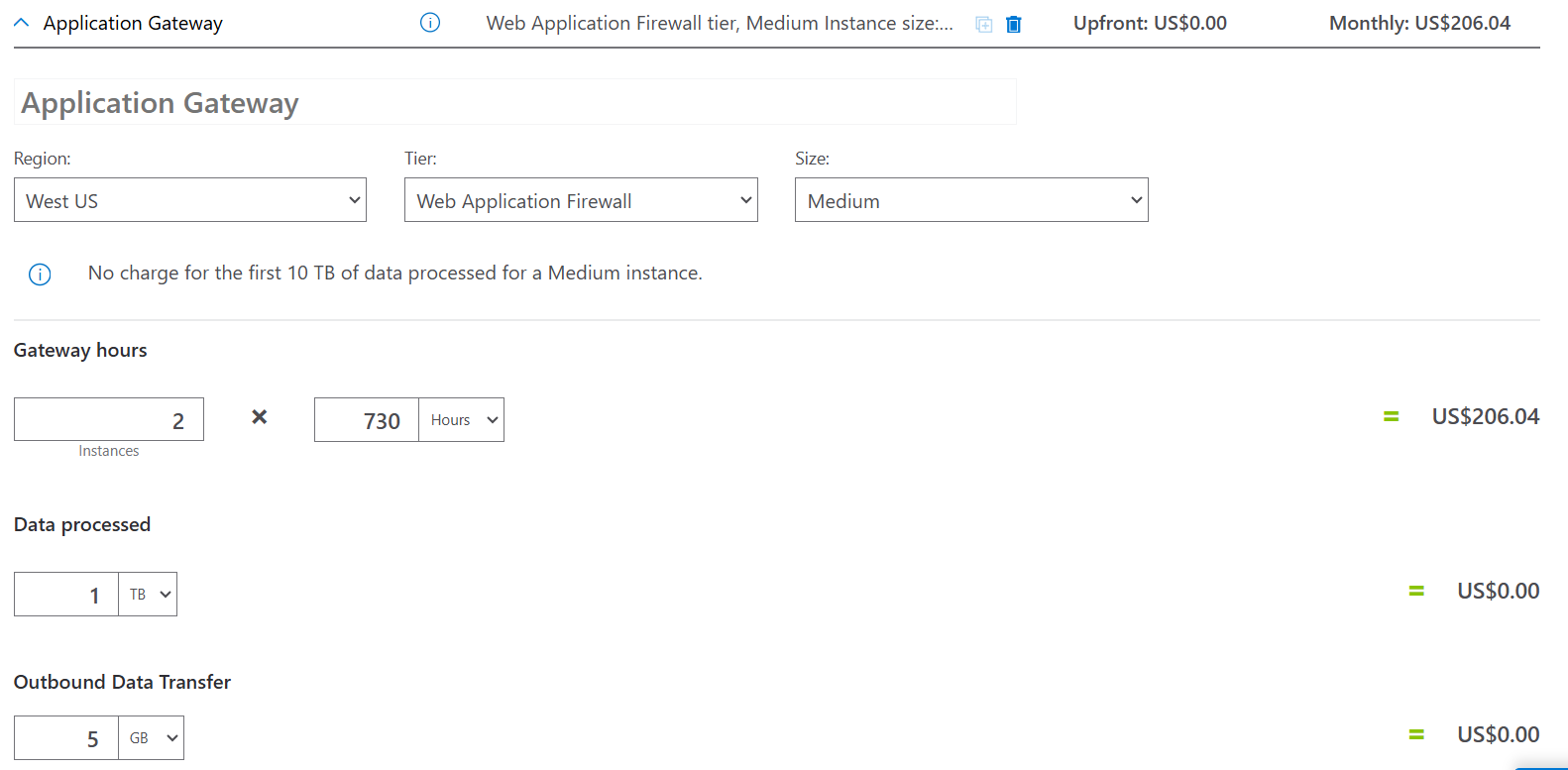This screenshot has width=1568, height=770.
Task: Open the Region dropdown showing West US
Action: click(190, 200)
